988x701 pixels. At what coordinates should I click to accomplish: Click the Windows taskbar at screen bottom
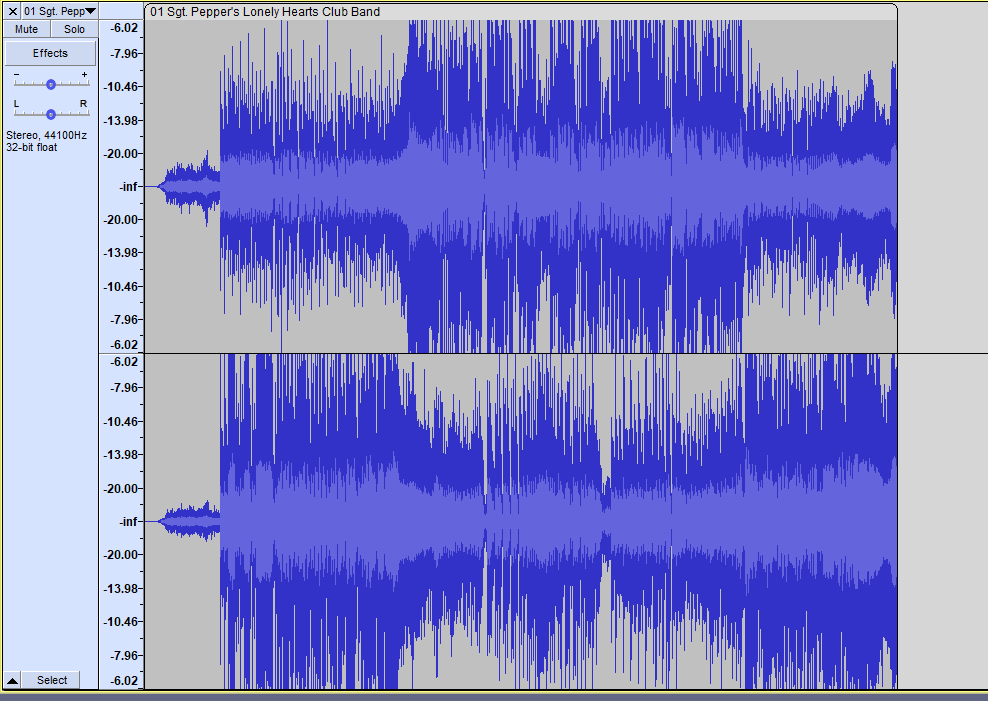click(494, 696)
